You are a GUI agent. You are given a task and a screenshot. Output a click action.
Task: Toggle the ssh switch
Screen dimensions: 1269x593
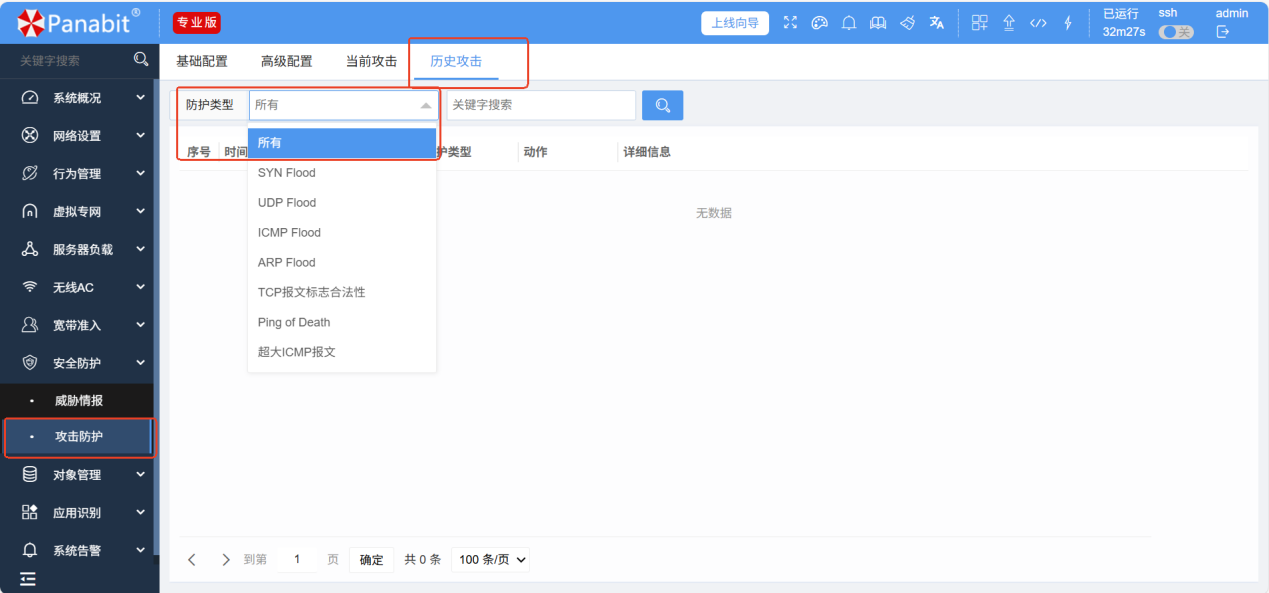coord(1175,32)
